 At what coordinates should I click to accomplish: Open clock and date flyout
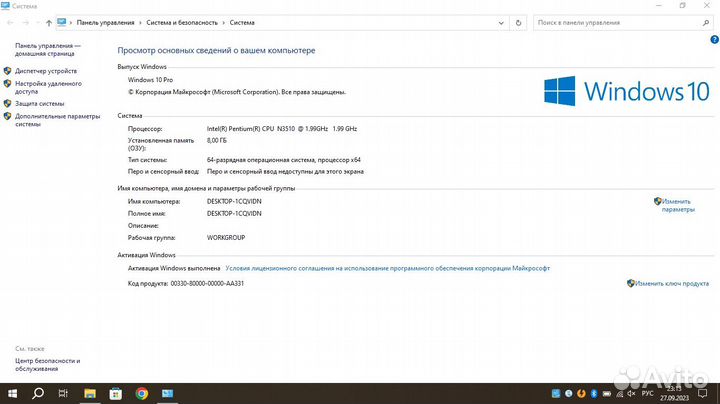point(675,393)
